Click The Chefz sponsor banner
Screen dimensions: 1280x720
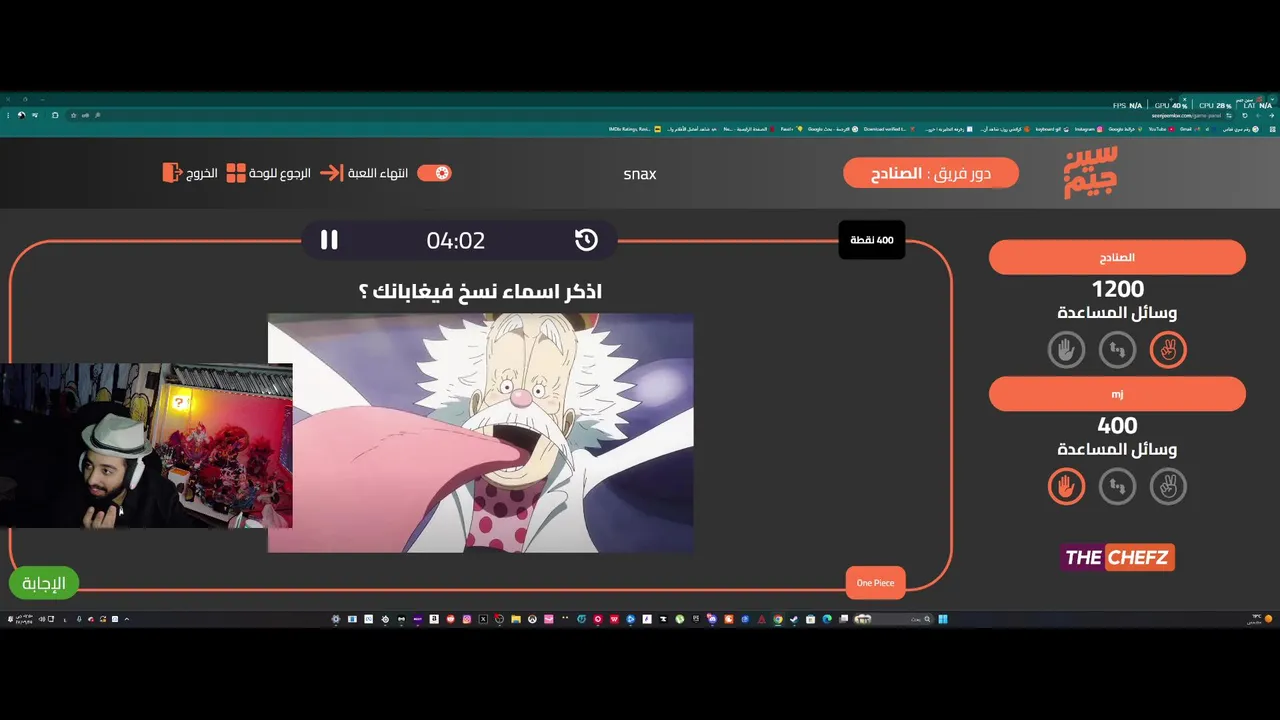pyautogui.click(x=1117, y=557)
